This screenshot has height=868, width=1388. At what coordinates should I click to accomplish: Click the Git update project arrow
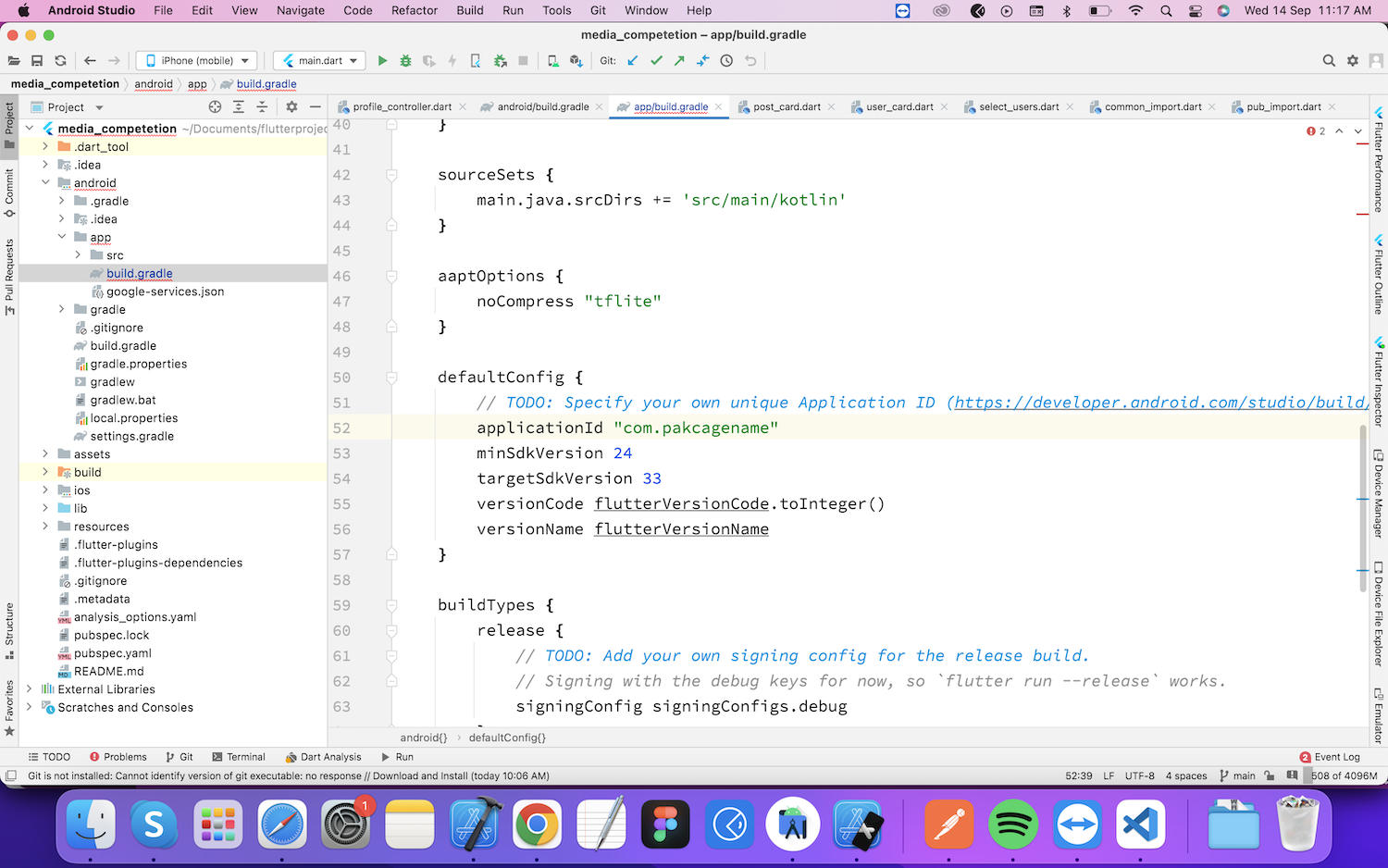coord(633,61)
